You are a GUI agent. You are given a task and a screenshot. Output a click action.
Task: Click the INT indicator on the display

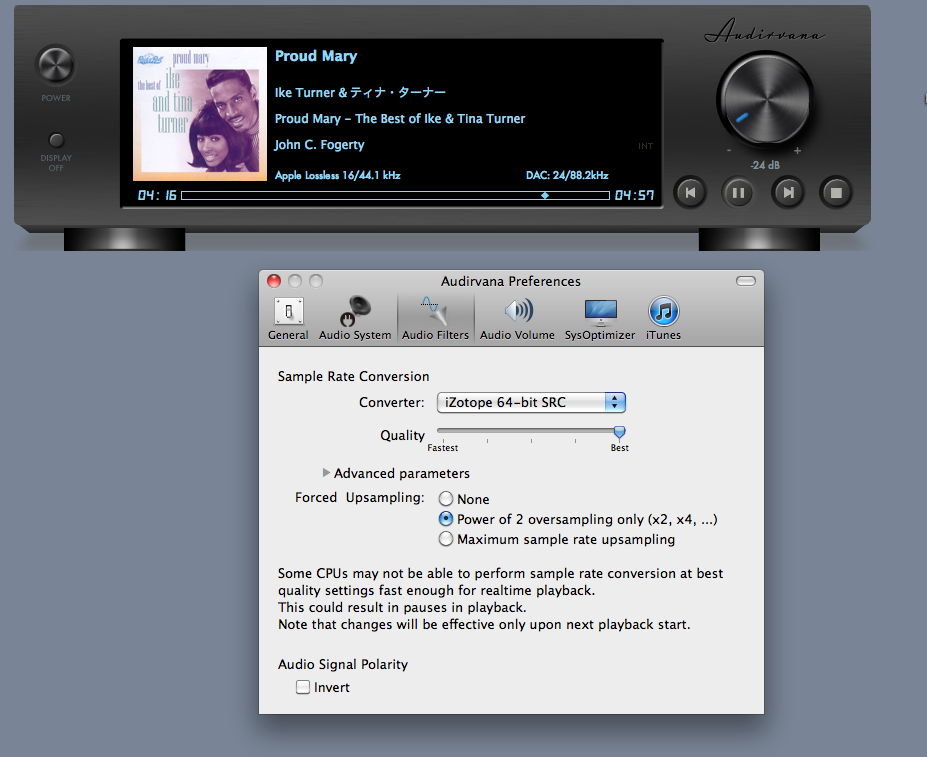pos(646,146)
